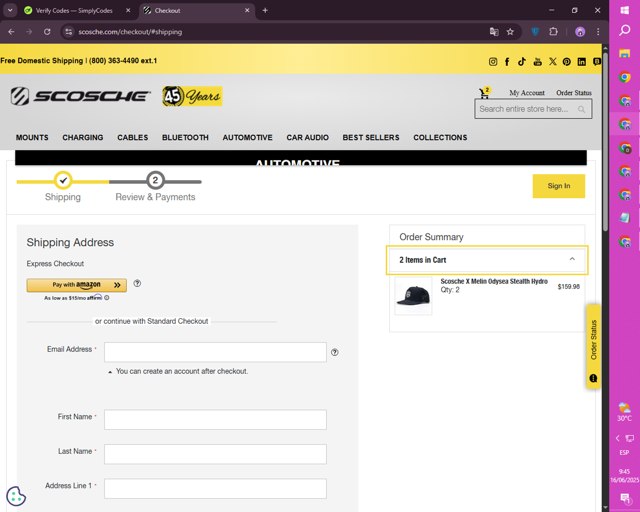Open a new browser tab

[265, 11]
